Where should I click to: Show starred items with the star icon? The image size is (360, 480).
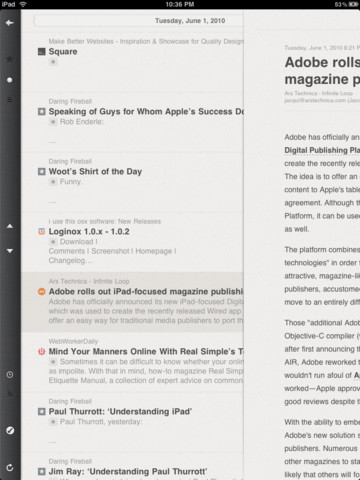point(10,59)
